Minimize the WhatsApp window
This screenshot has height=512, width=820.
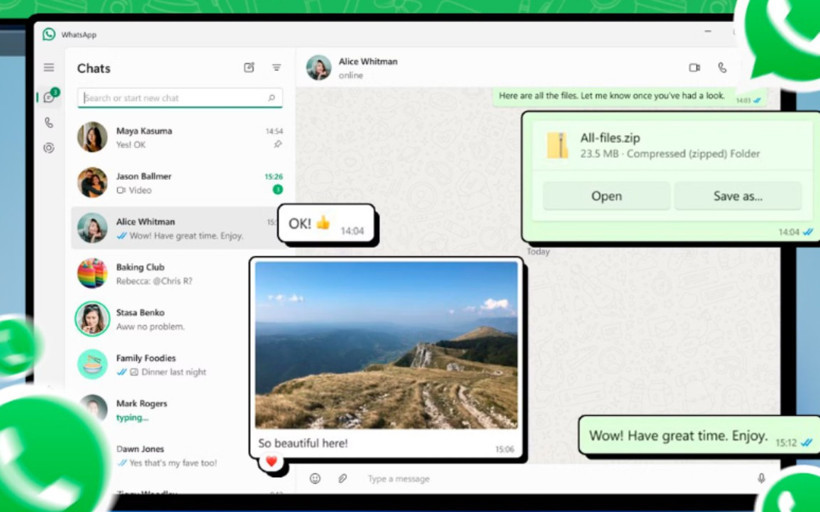[708, 32]
